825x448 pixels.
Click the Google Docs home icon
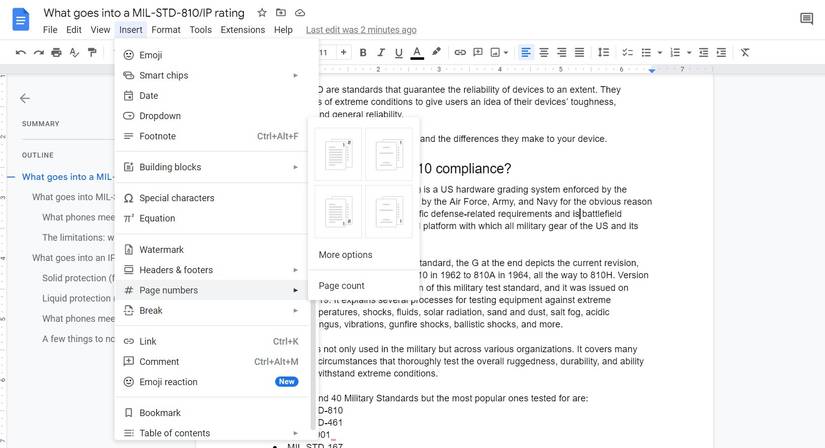(x=21, y=21)
